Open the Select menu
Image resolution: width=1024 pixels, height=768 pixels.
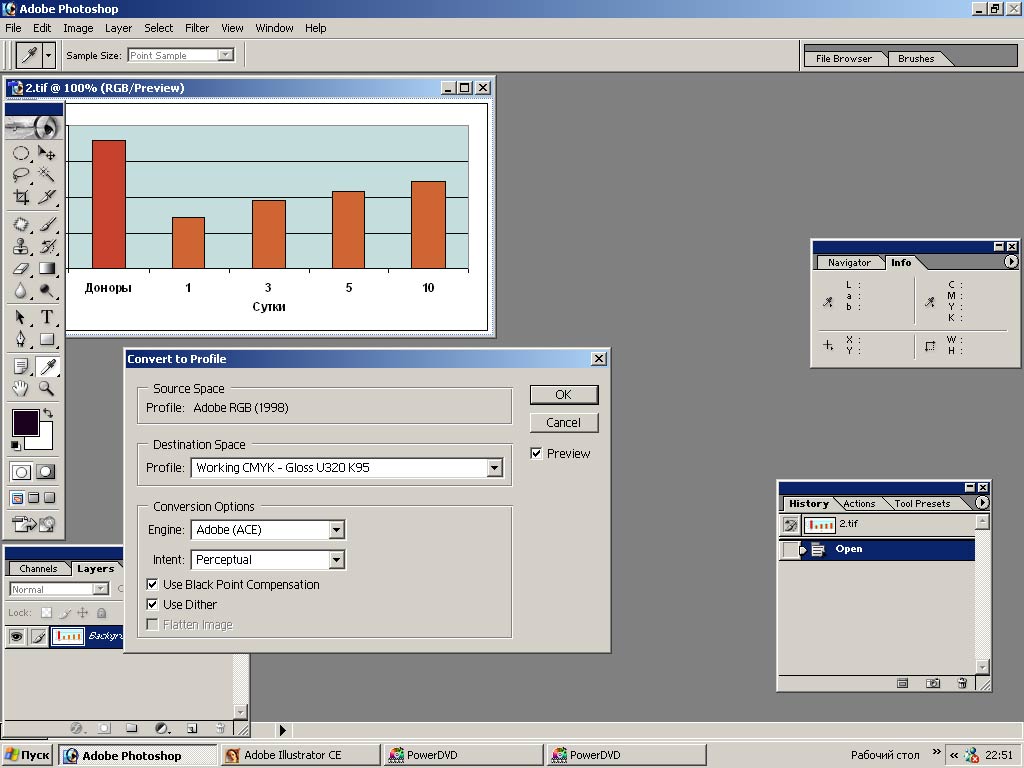tap(159, 28)
